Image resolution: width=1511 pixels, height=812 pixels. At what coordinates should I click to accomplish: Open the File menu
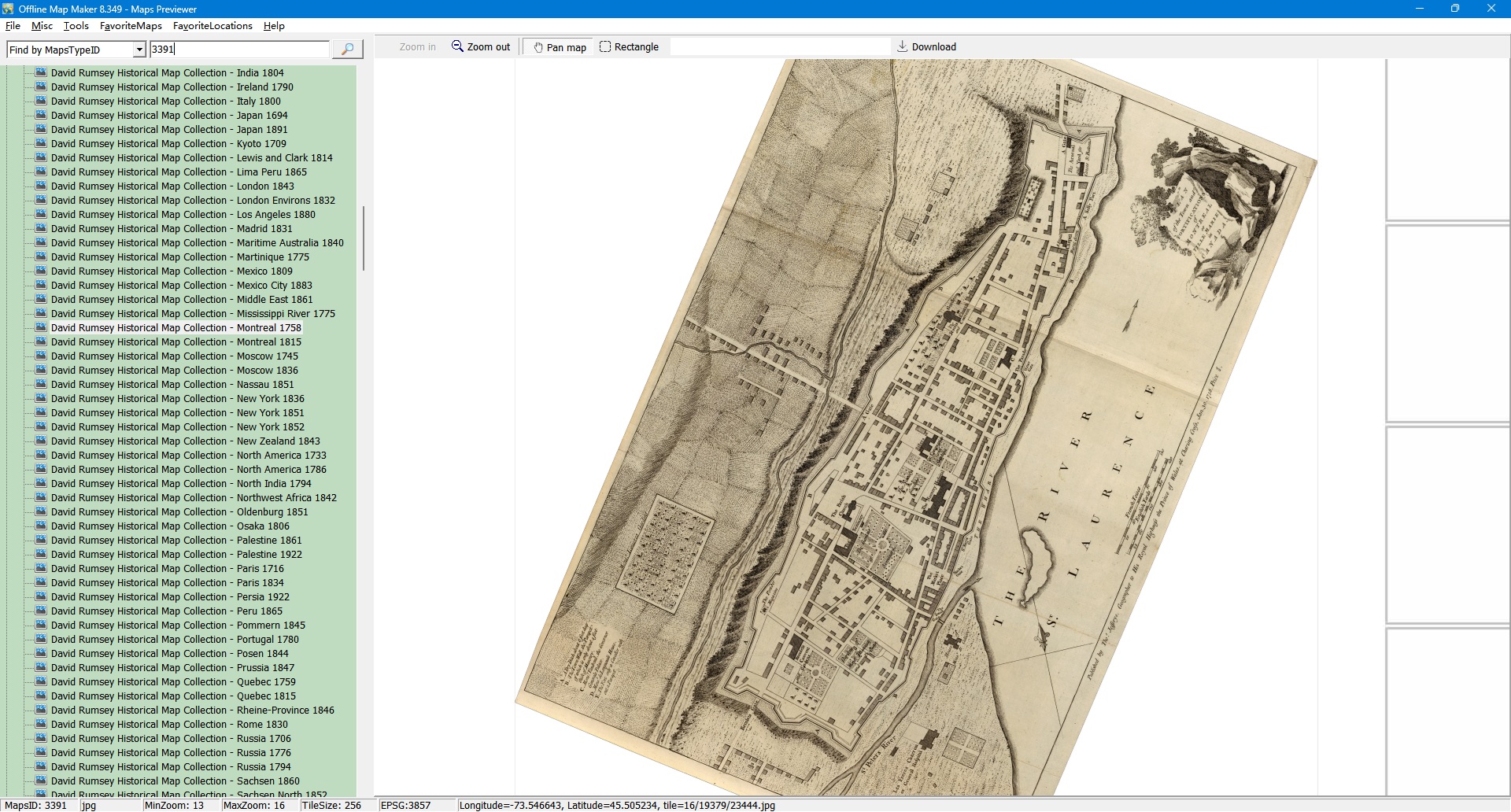(x=13, y=26)
